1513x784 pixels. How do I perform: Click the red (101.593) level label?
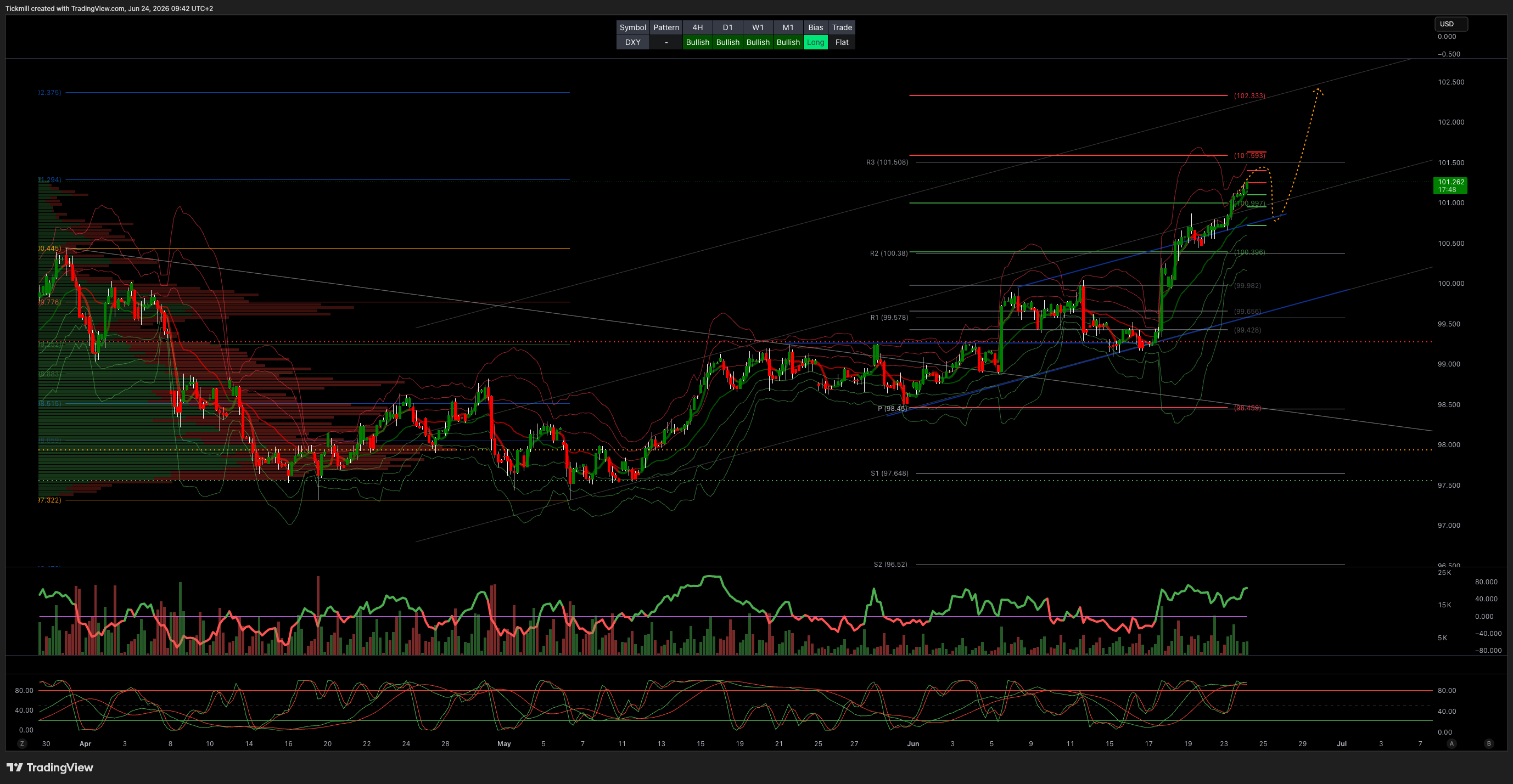tap(1249, 155)
